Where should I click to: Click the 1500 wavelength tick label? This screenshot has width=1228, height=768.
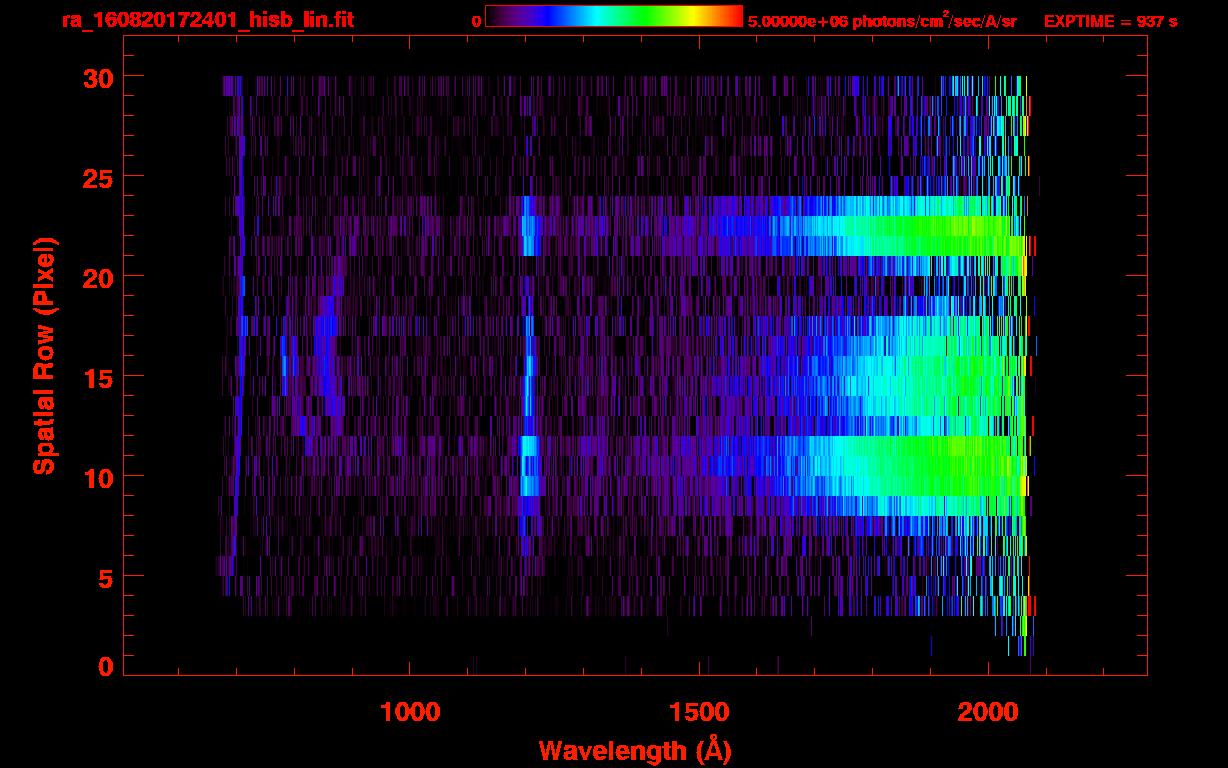pyautogui.click(x=699, y=712)
